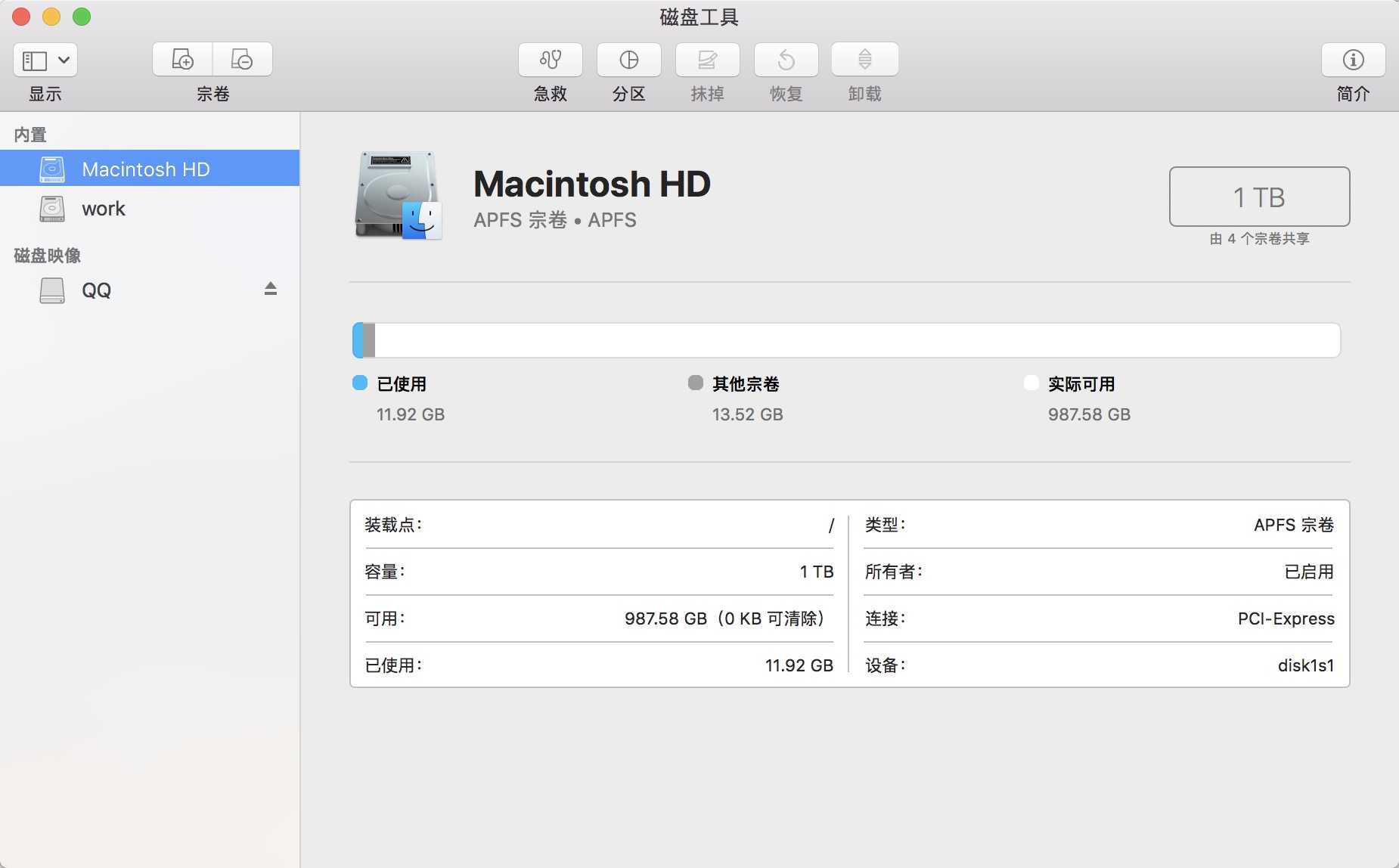Screen dimensions: 1399x868
Task: Click the disk usage bar
Action: (846, 340)
